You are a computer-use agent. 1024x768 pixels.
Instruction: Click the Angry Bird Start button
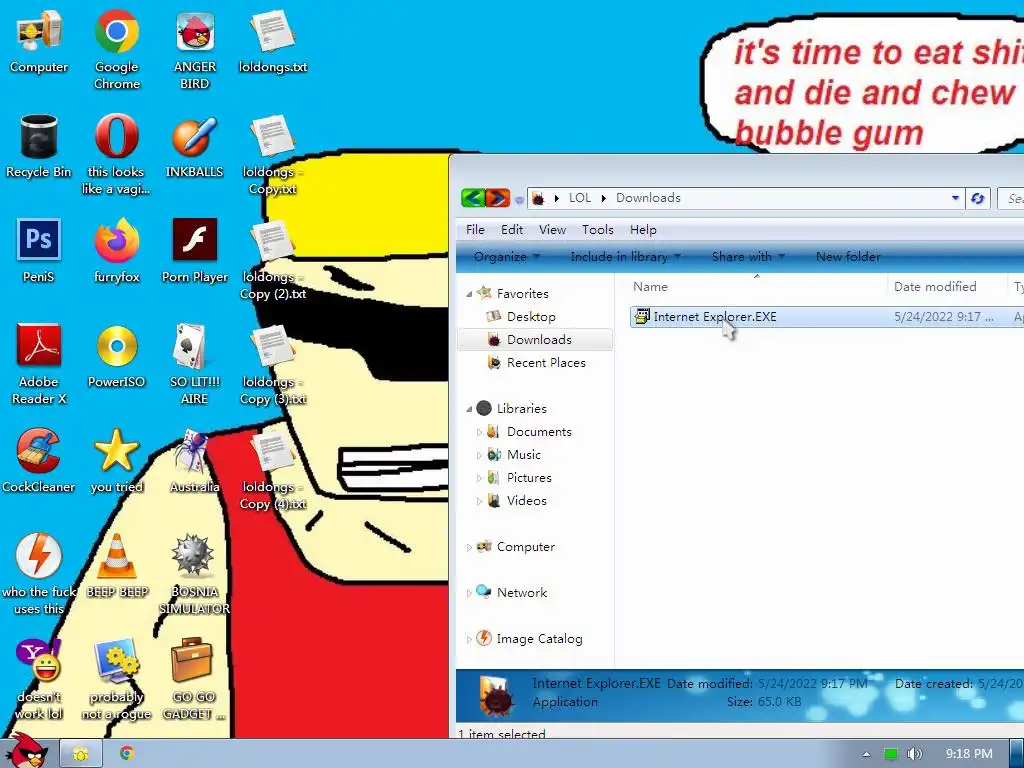coord(26,752)
